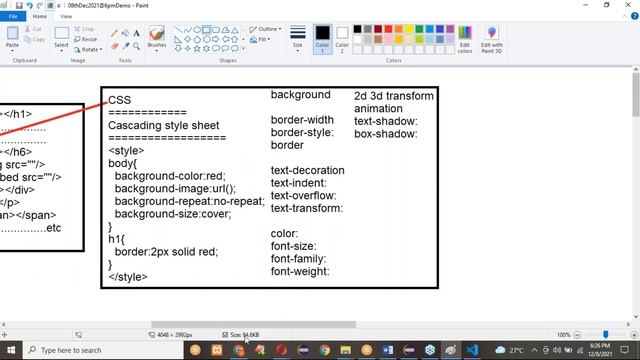Choose the Rectangle shape

pos(206,30)
